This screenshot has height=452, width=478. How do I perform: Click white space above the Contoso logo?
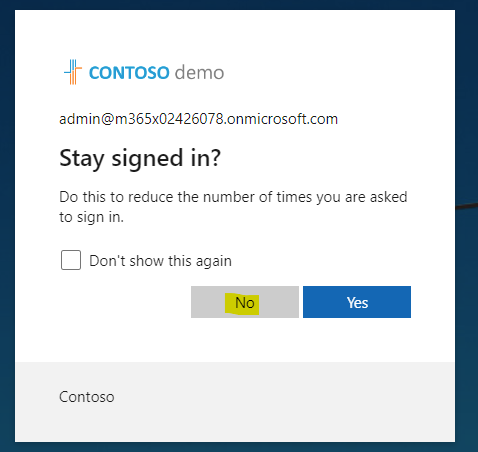point(143,33)
